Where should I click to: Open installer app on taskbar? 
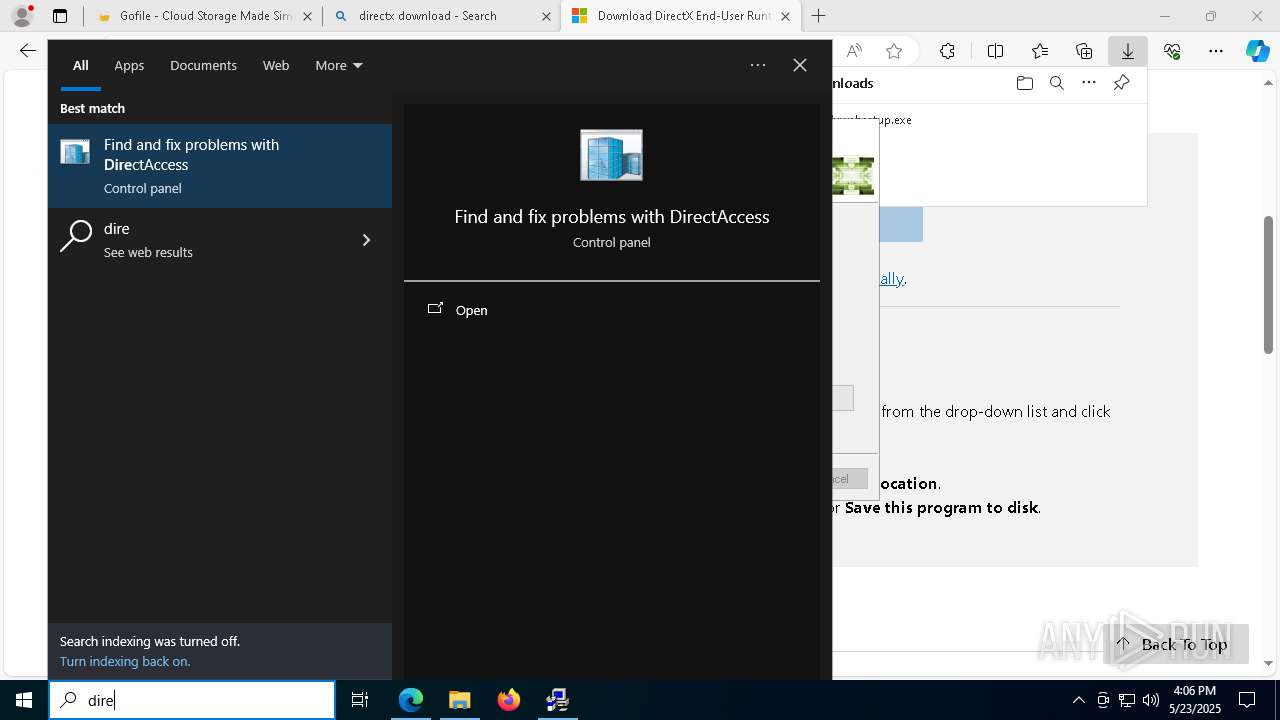pyautogui.click(x=558, y=700)
